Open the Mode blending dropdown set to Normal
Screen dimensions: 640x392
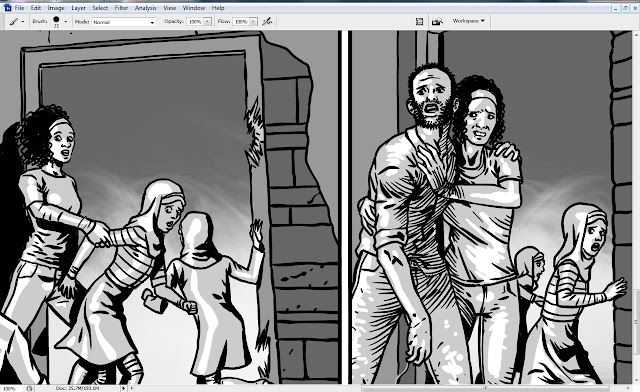(x=124, y=22)
